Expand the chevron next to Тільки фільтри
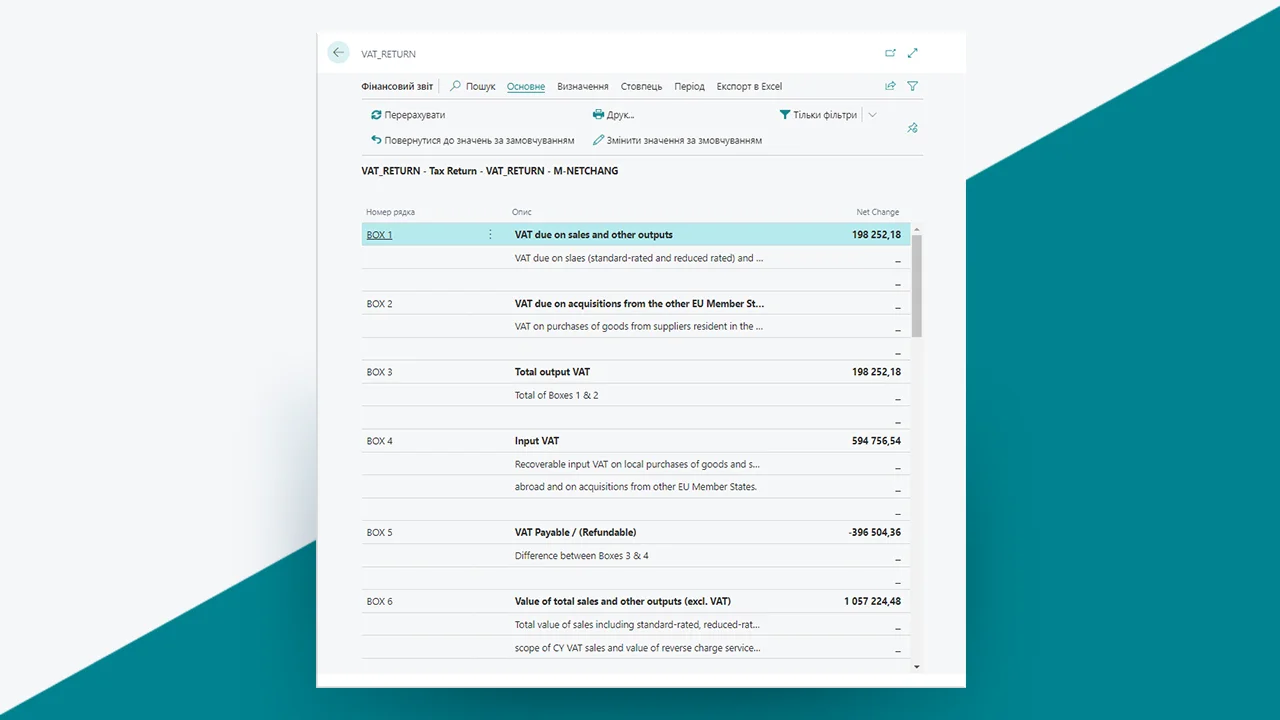This screenshot has height=720, width=1280. 871,115
